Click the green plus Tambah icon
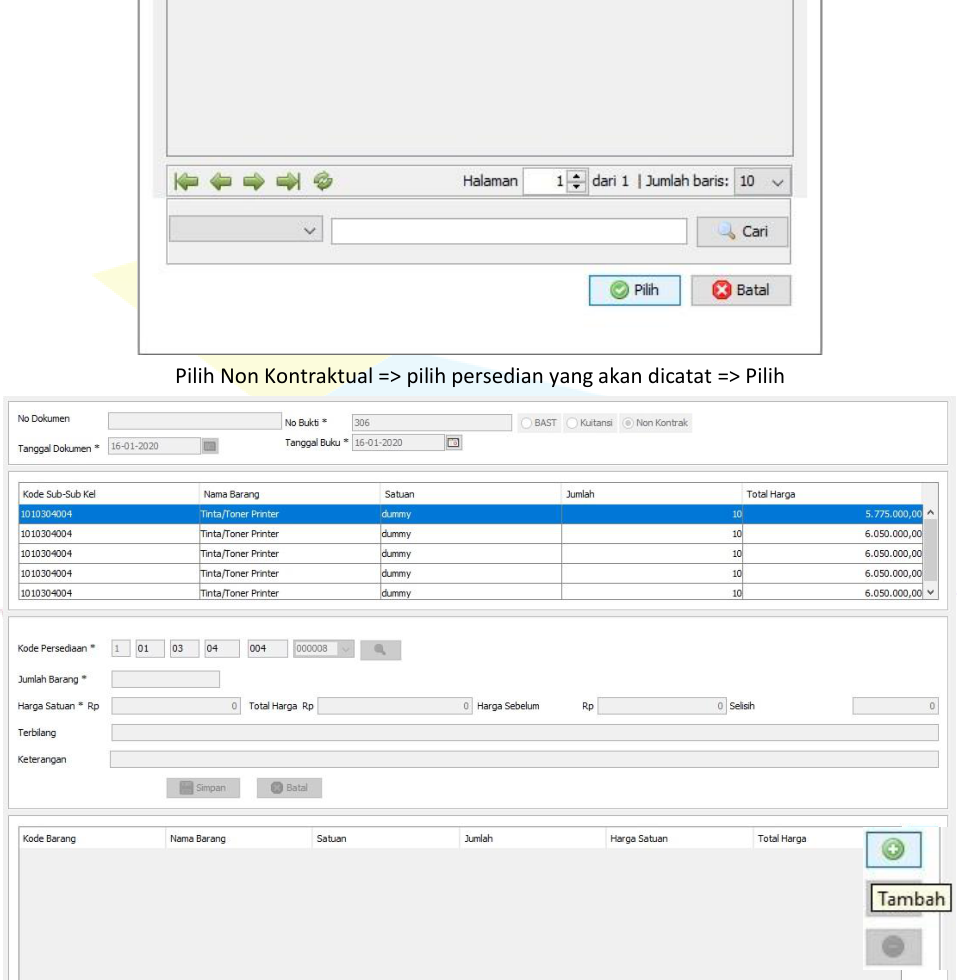This screenshot has width=961, height=980. point(893,850)
